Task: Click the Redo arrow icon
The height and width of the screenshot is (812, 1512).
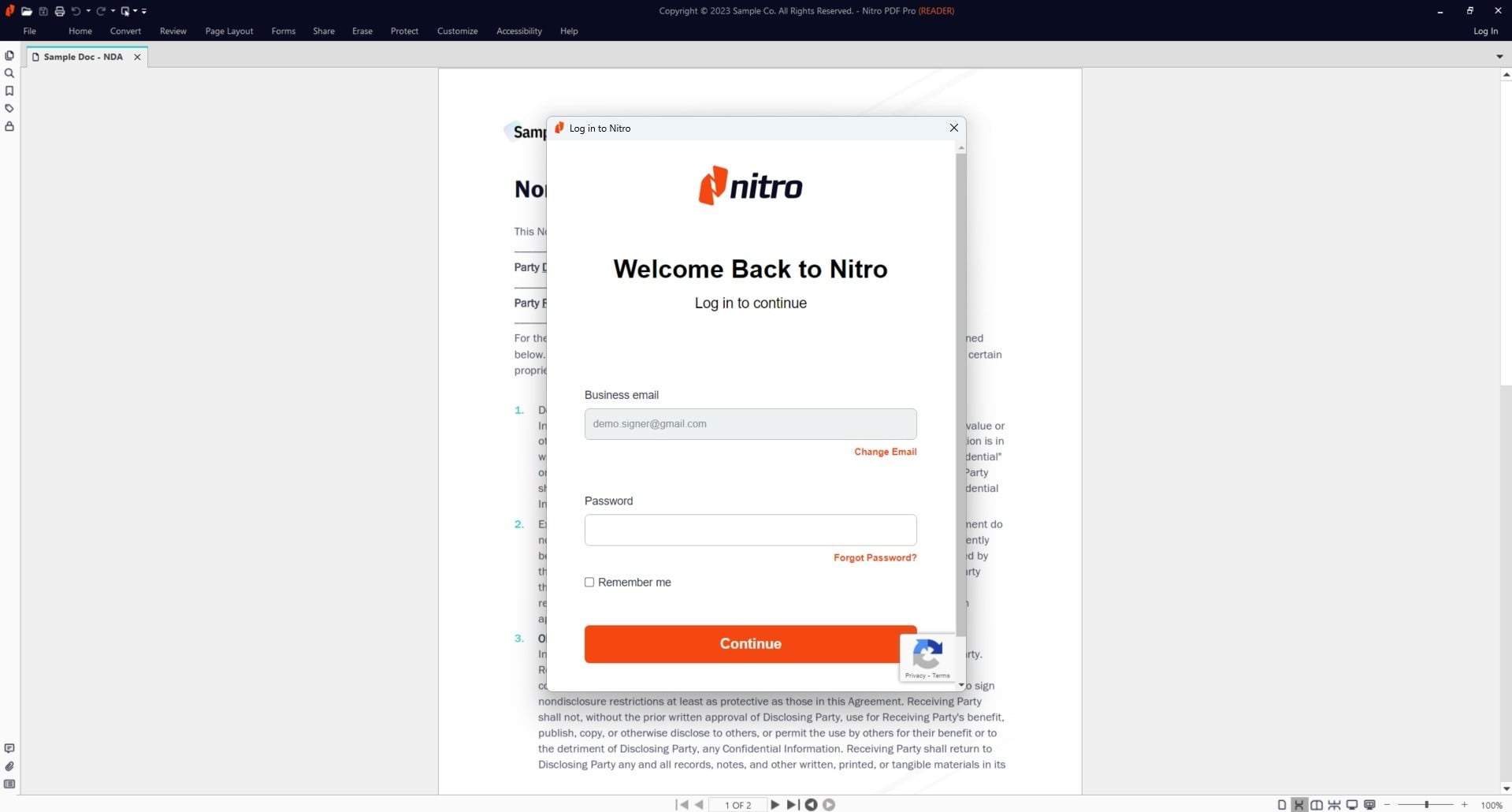Action: (x=101, y=11)
